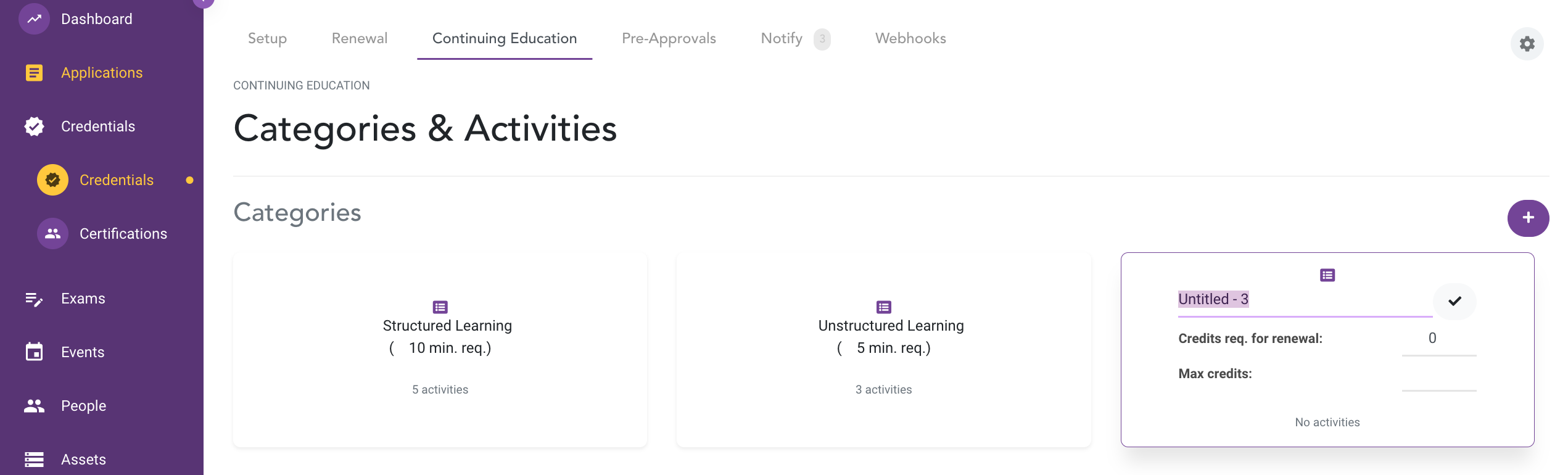The width and height of the screenshot is (1568, 475).
Task: Click the Assets label in sidebar
Action: (x=84, y=460)
